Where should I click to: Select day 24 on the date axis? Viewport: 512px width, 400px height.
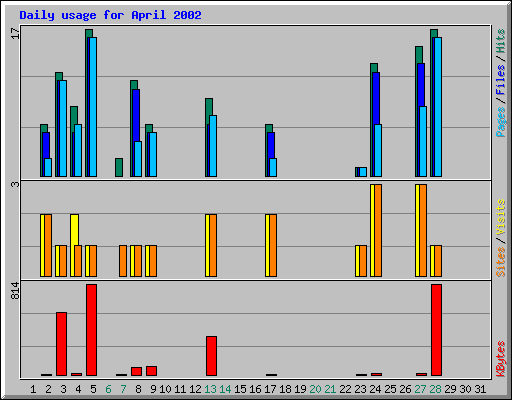(x=375, y=389)
